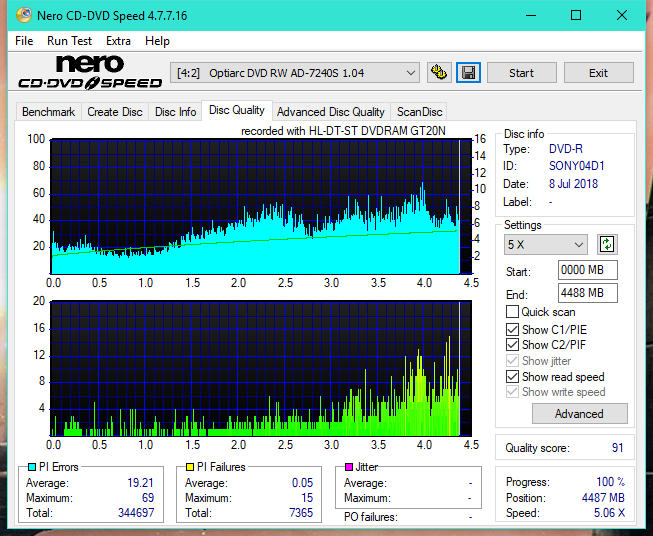653x536 pixels.
Task: Click the recorded with HL-DT-ST caption
Action: [x=343, y=131]
